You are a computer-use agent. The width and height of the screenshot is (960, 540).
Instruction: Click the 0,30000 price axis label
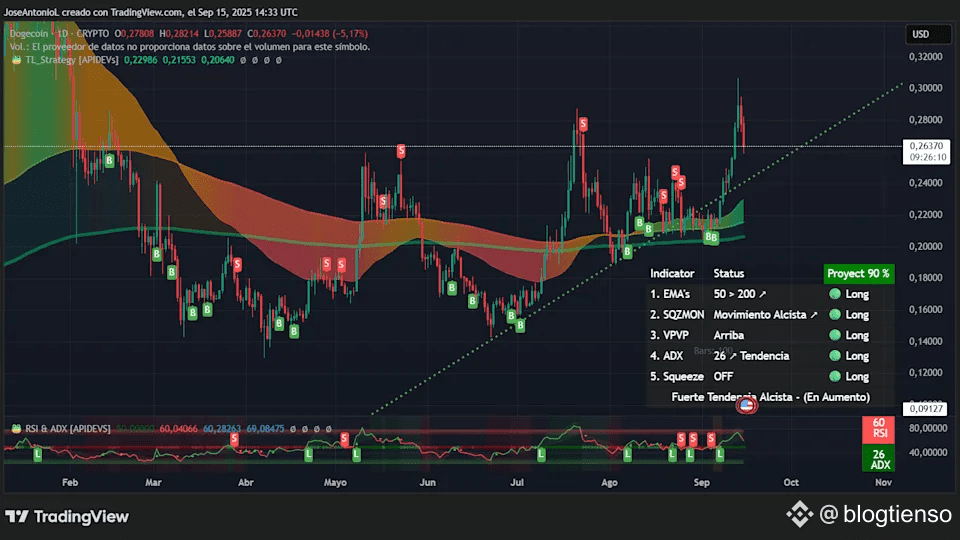pyautogui.click(x=926, y=88)
